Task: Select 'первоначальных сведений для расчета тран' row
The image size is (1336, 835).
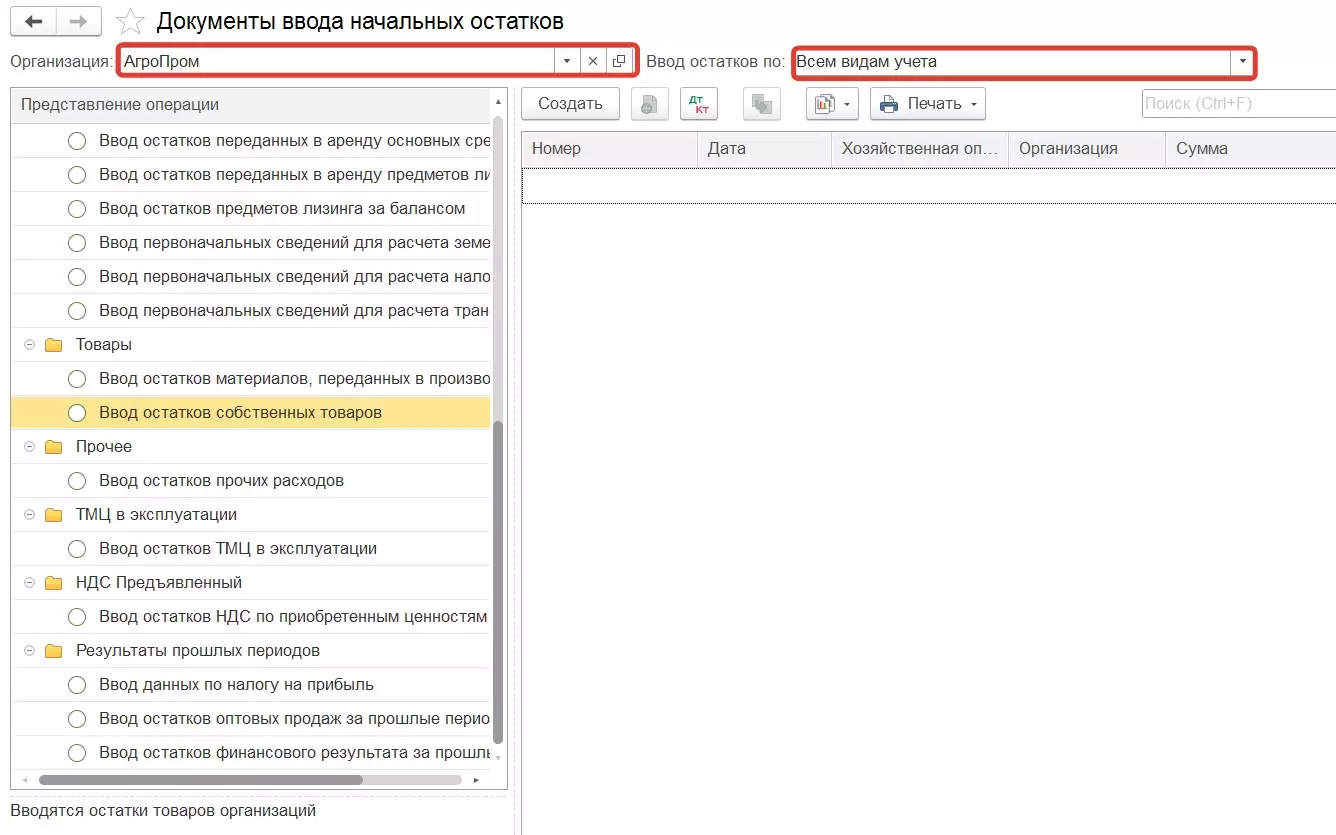Action: (x=250, y=311)
